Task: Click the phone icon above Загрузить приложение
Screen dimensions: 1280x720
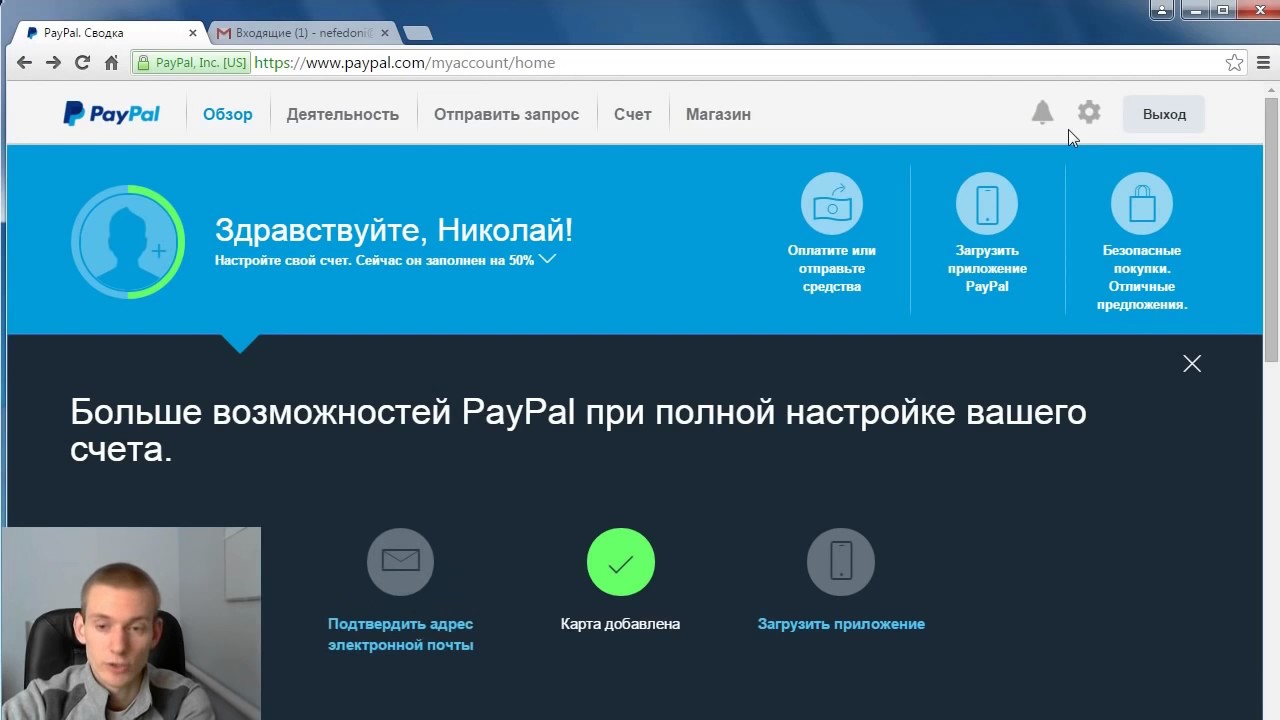Action: pos(841,562)
